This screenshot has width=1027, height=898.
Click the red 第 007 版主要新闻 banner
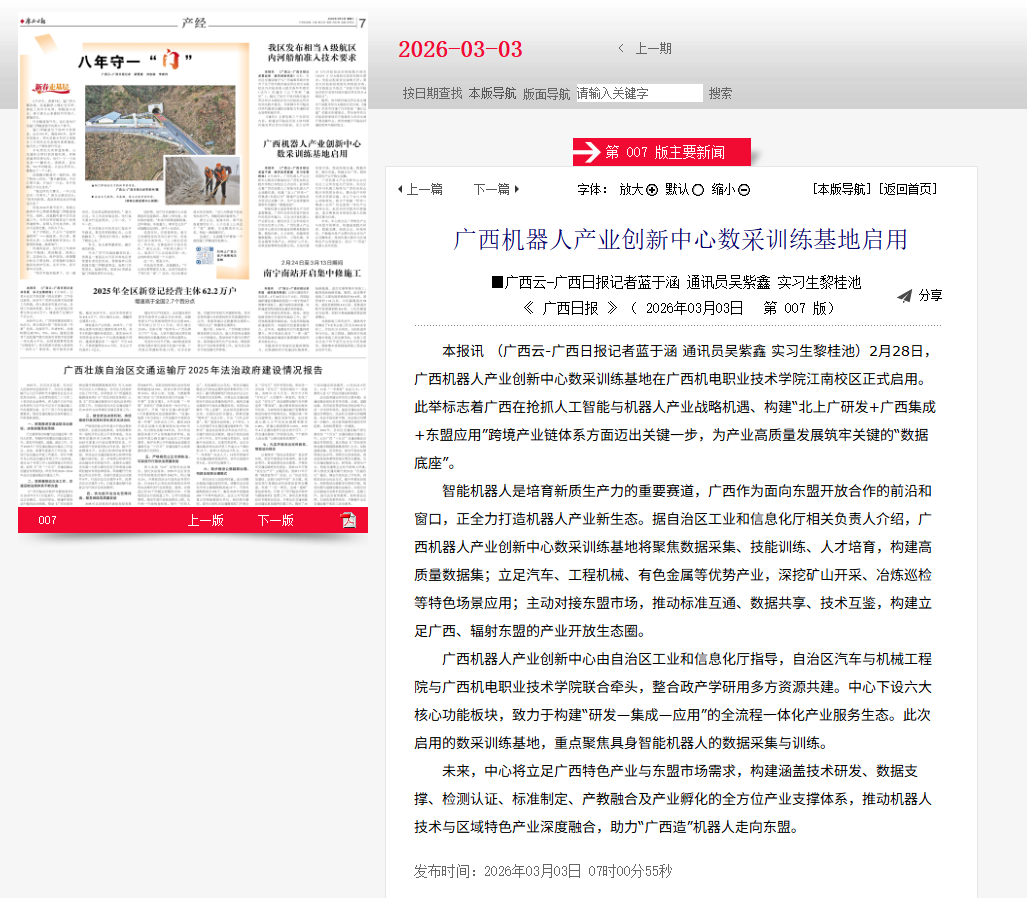pyautogui.click(x=662, y=152)
